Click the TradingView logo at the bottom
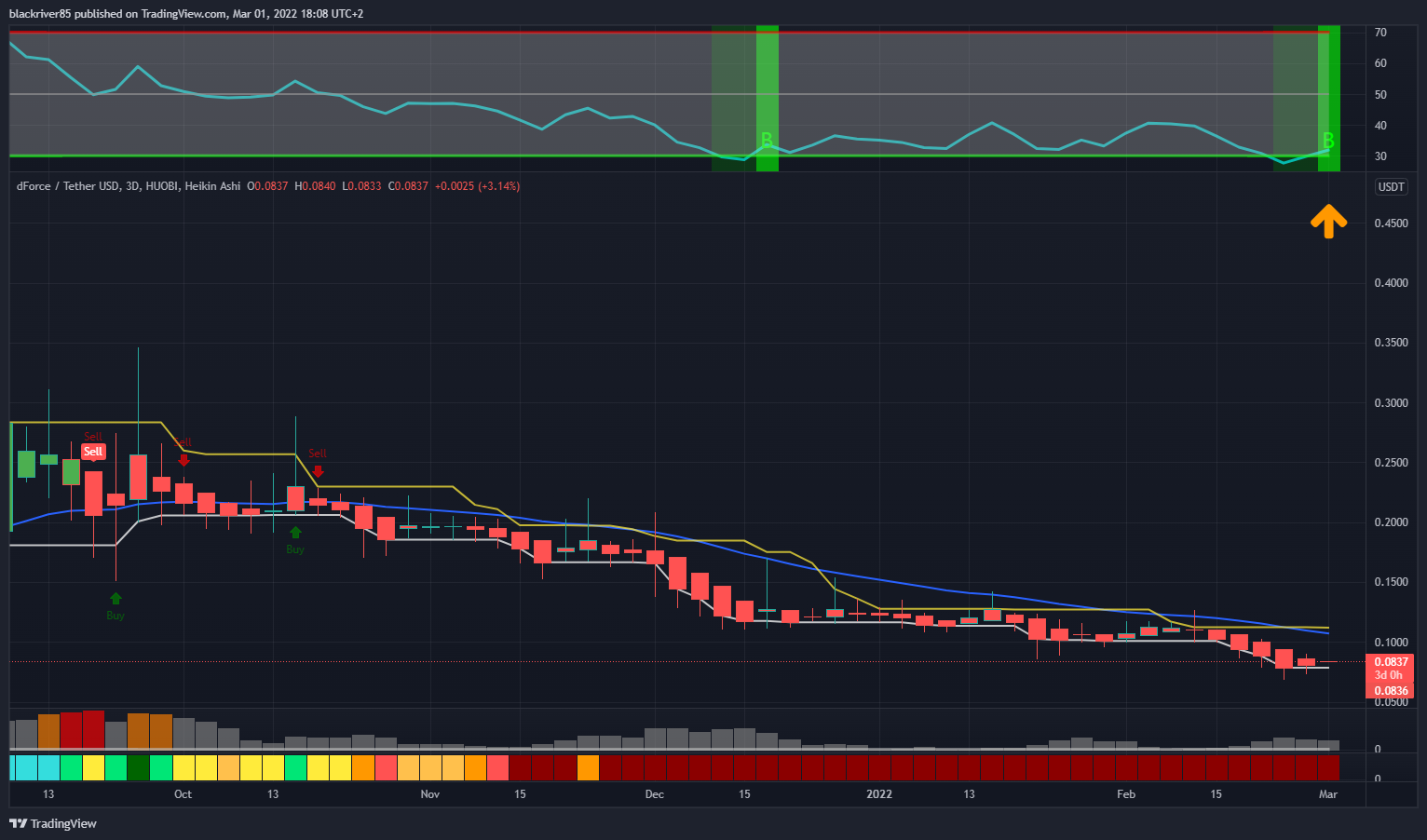The width and height of the screenshot is (1427, 840). pyautogui.click(x=53, y=823)
